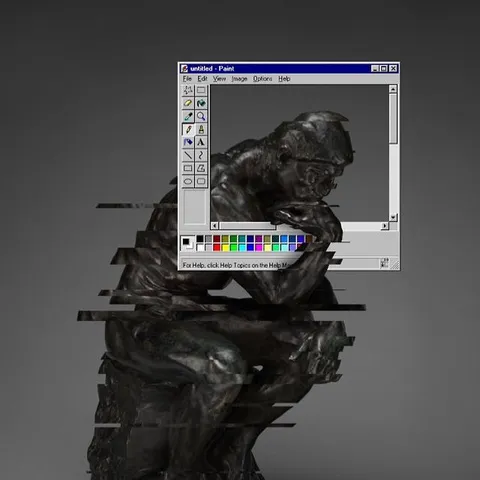Image resolution: width=480 pixels, height=480 pixels.
Task: Pick the lime green swatch
Action: (233, 247)
